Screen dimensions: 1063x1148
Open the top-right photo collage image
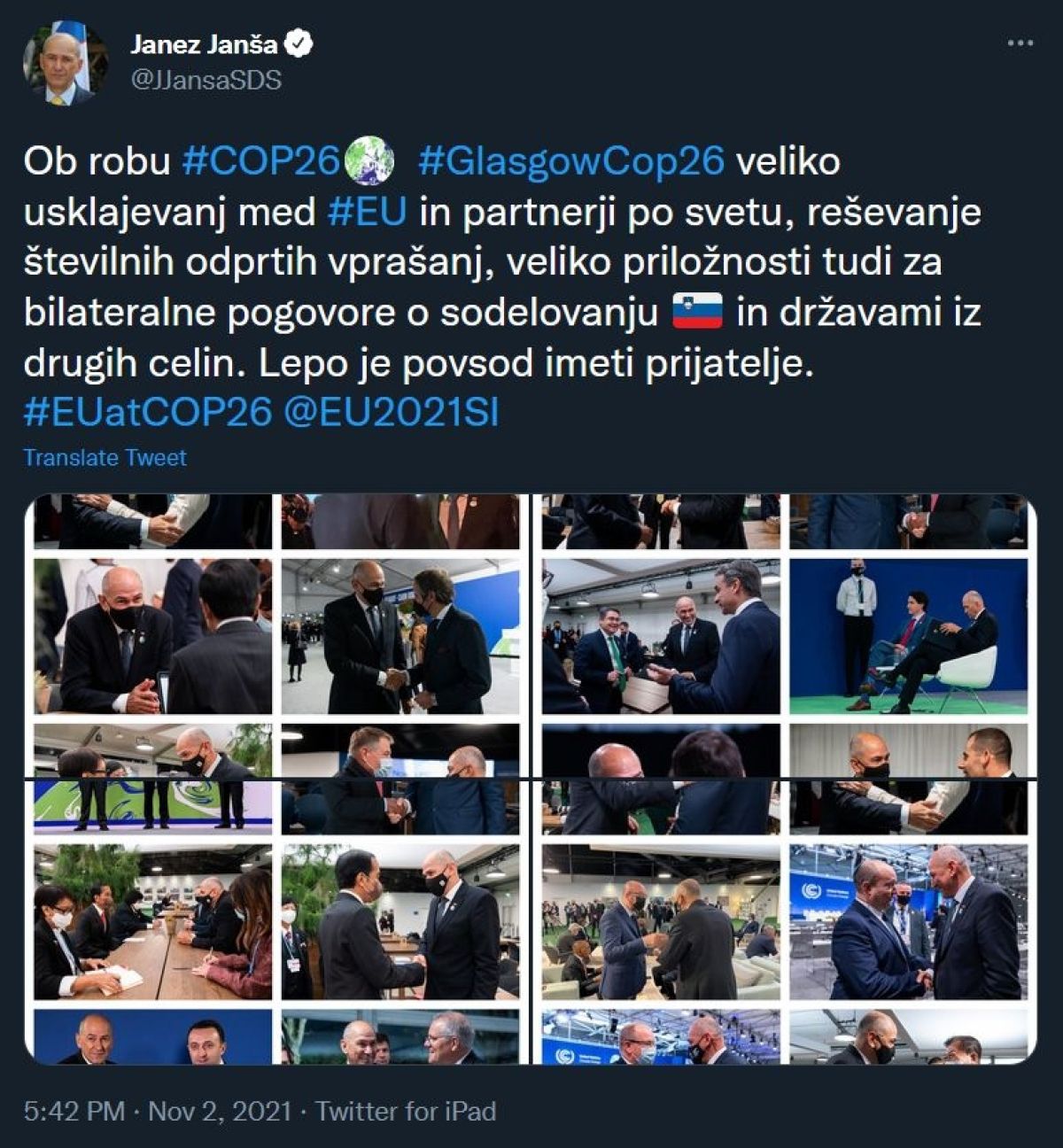tap(784, 636)
